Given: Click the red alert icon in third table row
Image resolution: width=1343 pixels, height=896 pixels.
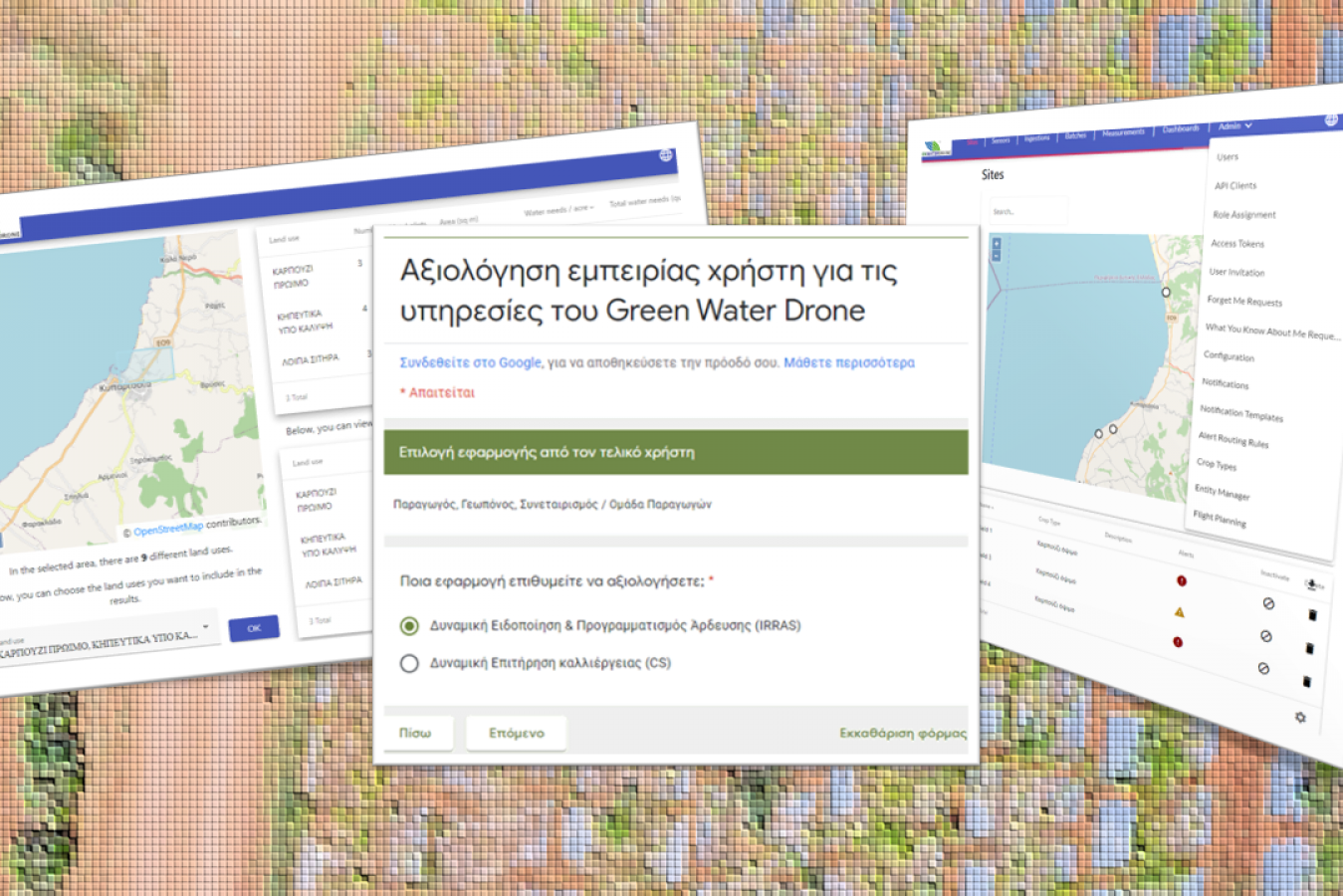Looking at the screenshot, I should pyautogui.click(x=1178, y=643).
